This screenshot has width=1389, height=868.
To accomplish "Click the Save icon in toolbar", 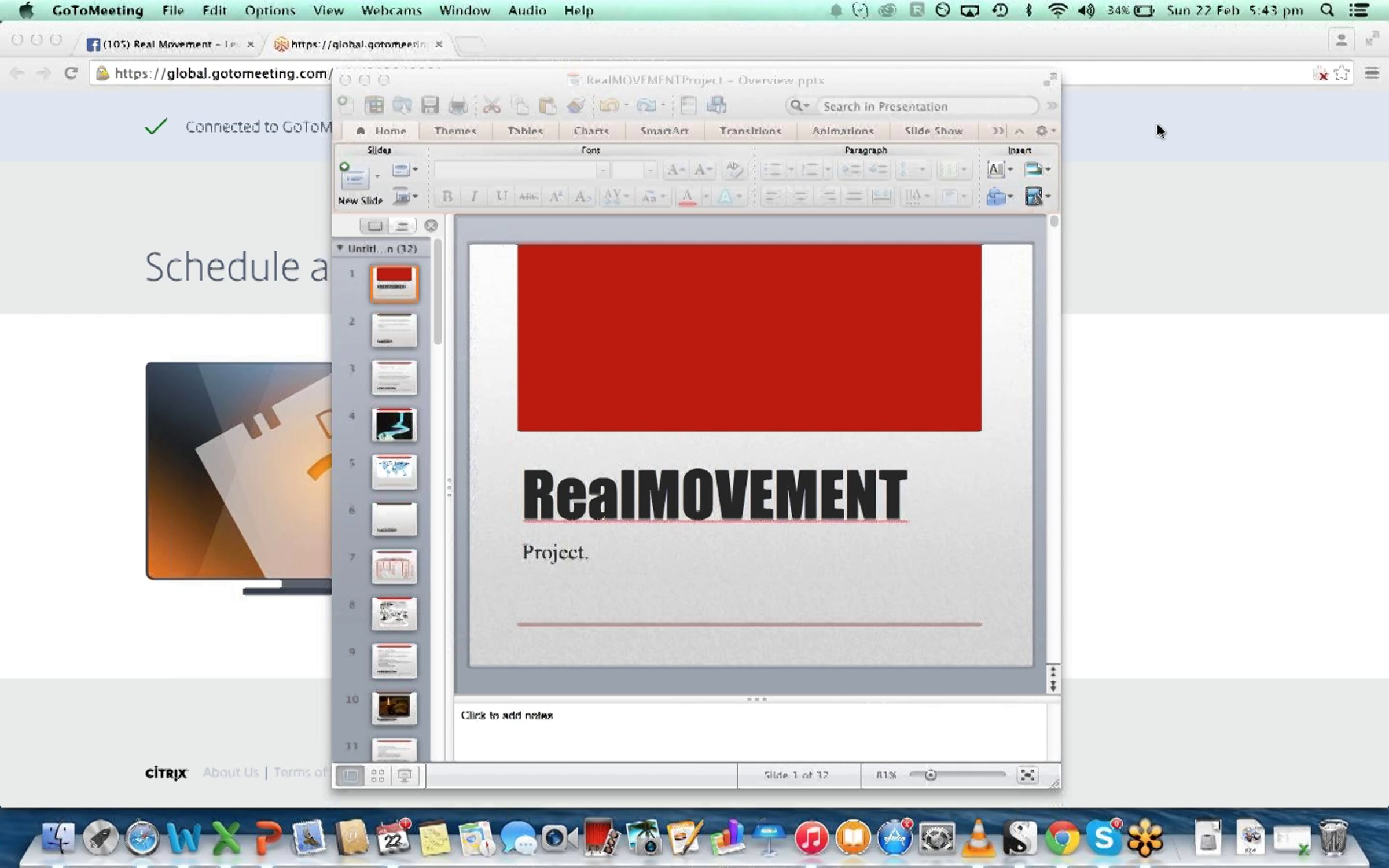I will tap(429, 105).
